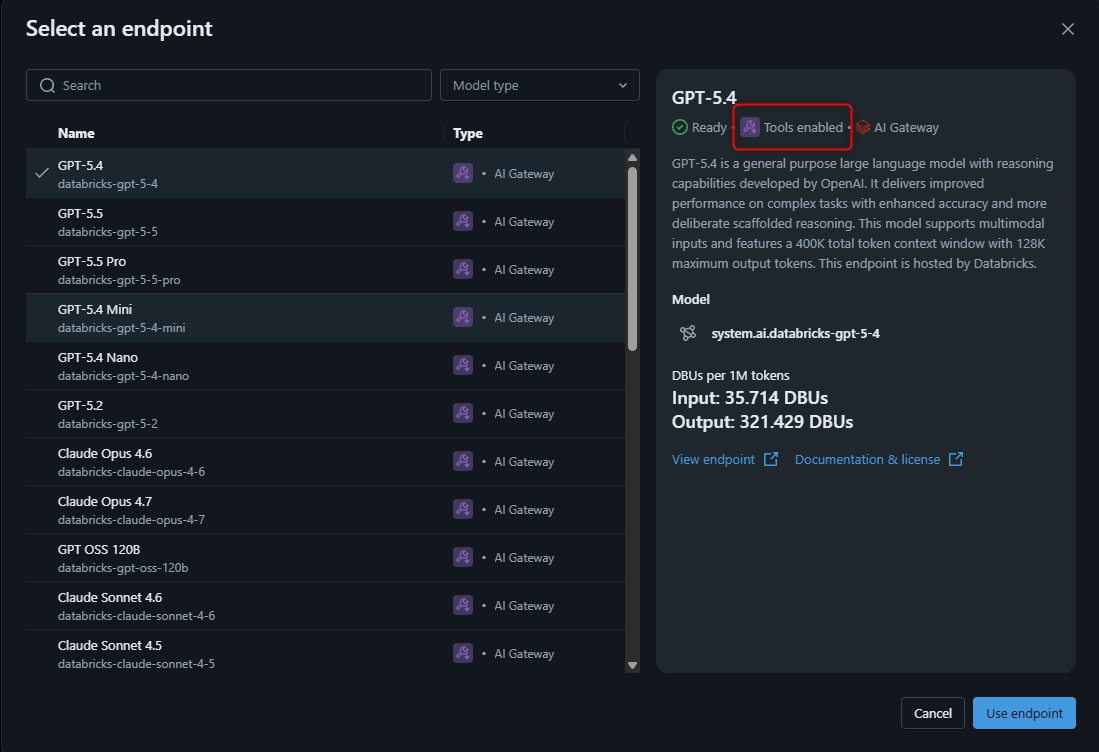Focus the endpoint Search field
Viewport: 1099px width, 752px height.
228,85
